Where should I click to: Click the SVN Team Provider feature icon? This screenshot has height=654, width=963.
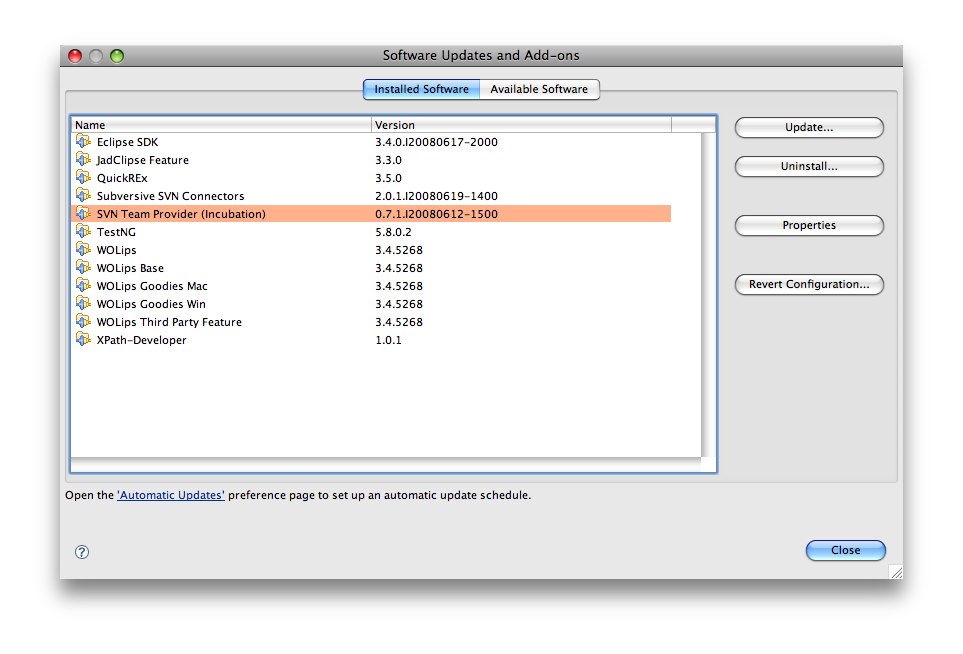(83, 213)
